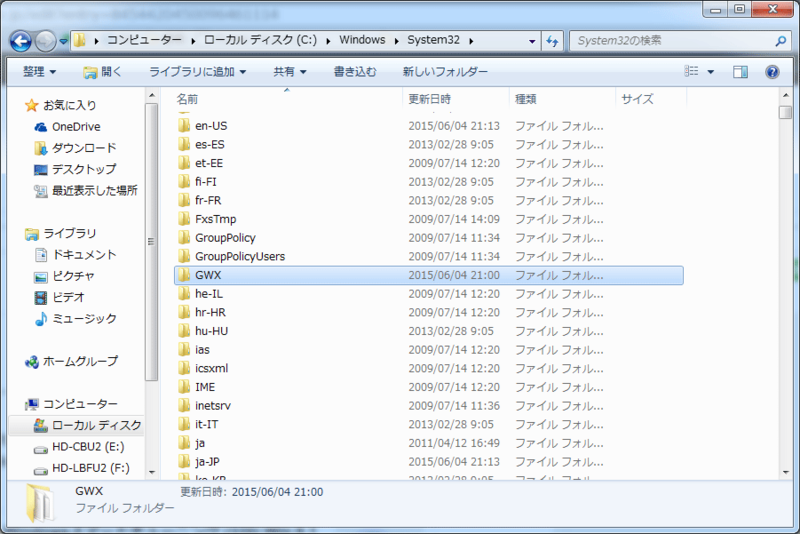Select the ja-JP folder name
The height and width of the screenshot is (534, 800).
pyautogui.click(x=207, y=462)
